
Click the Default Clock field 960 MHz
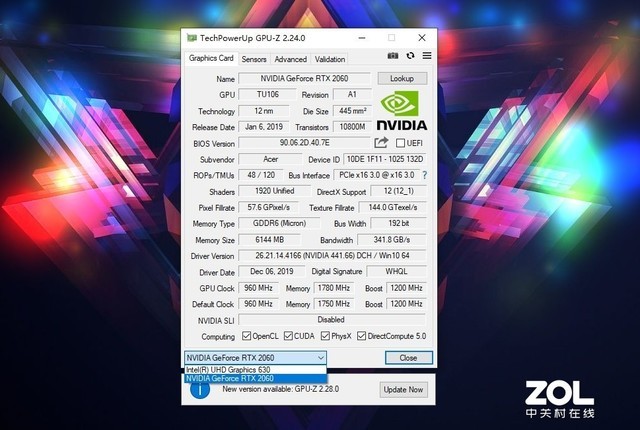[258, 304]
